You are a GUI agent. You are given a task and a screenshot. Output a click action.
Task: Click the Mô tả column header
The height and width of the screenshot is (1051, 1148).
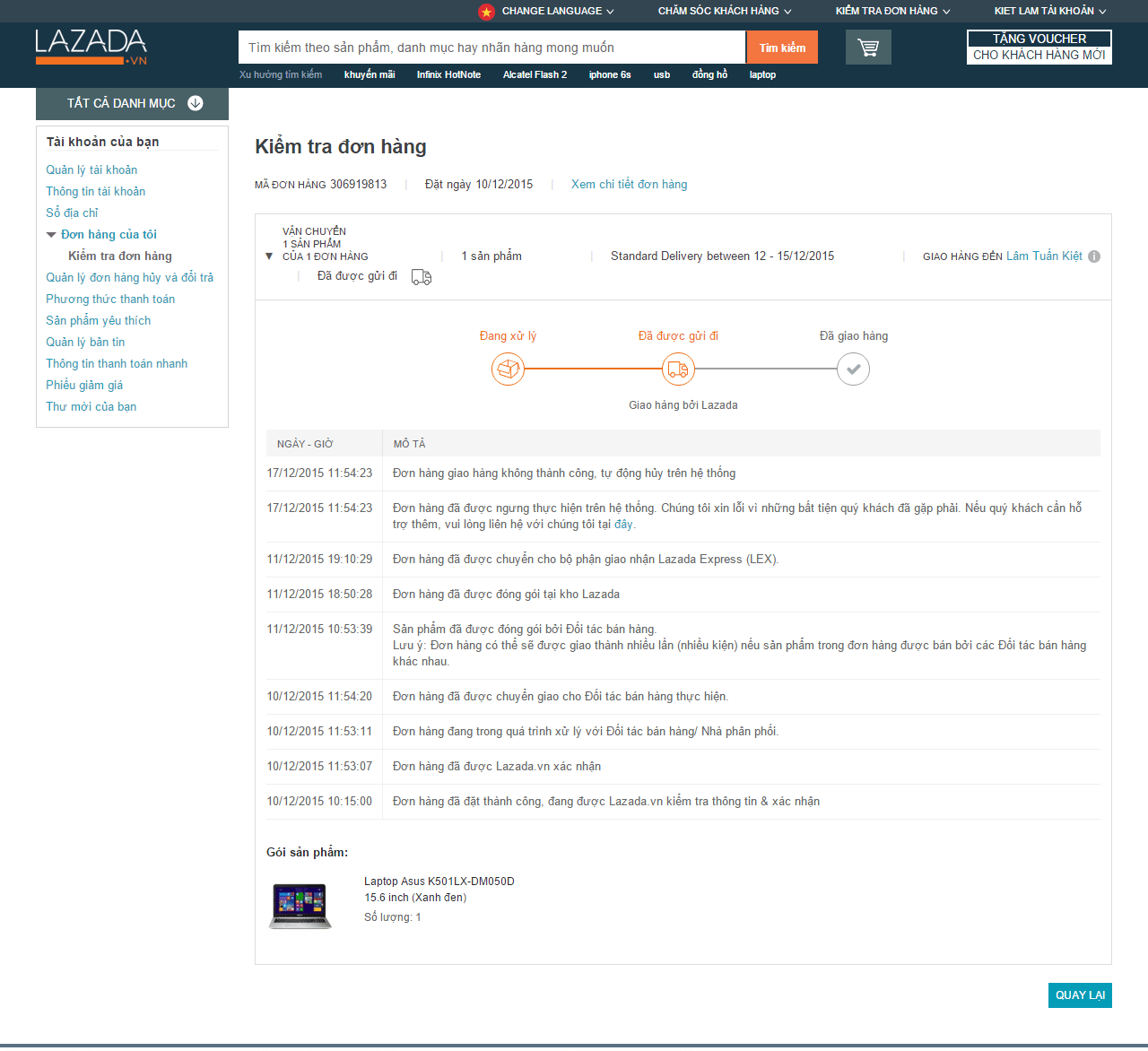[410, 444]
